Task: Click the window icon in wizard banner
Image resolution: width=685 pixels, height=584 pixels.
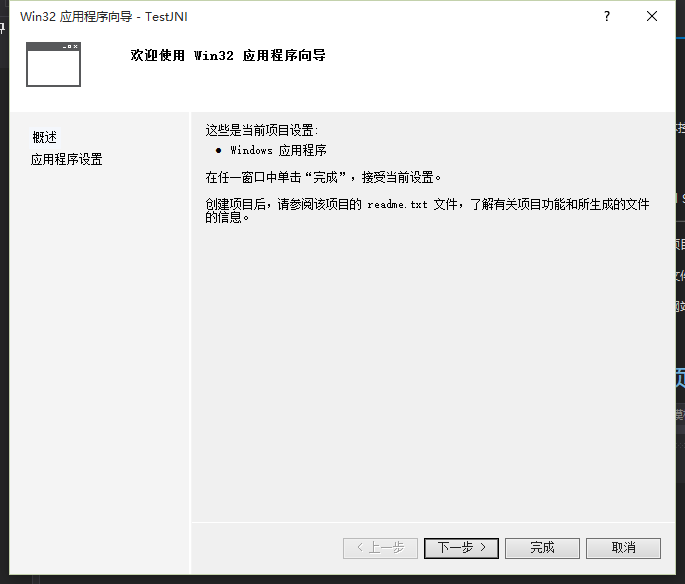Action: 53,64
